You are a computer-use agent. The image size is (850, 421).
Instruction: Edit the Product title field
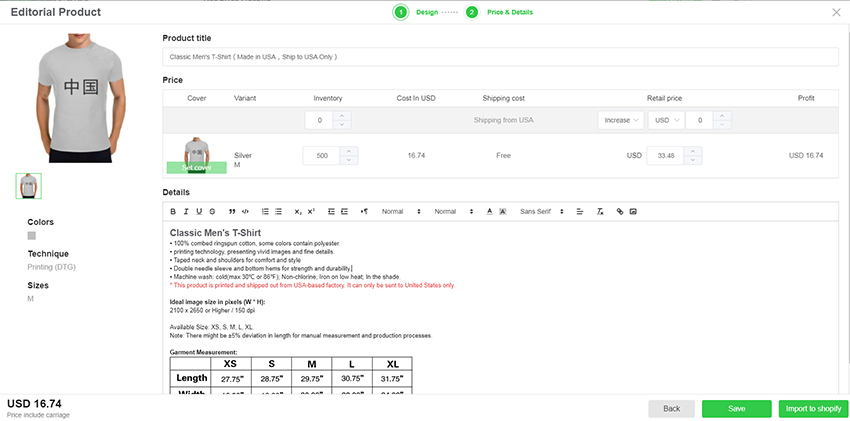500,57
